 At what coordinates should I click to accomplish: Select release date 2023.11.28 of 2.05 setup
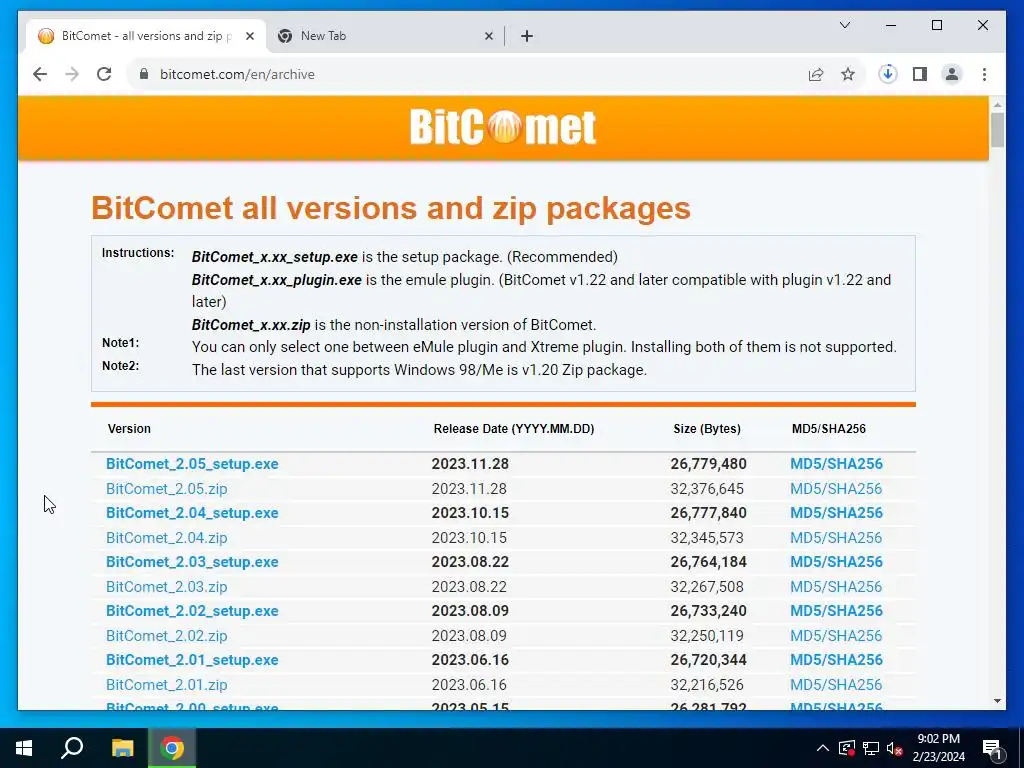click(470, 464)
